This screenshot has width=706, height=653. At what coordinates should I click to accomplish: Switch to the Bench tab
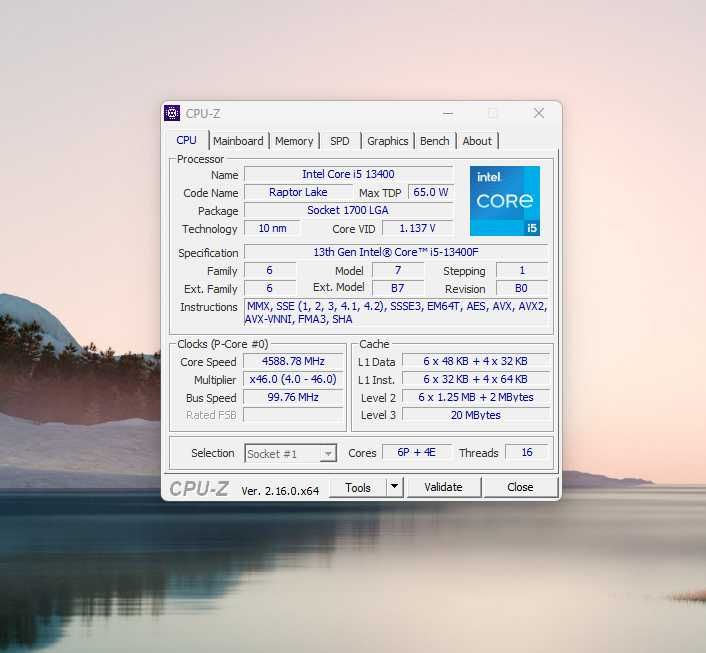[434, 141]
